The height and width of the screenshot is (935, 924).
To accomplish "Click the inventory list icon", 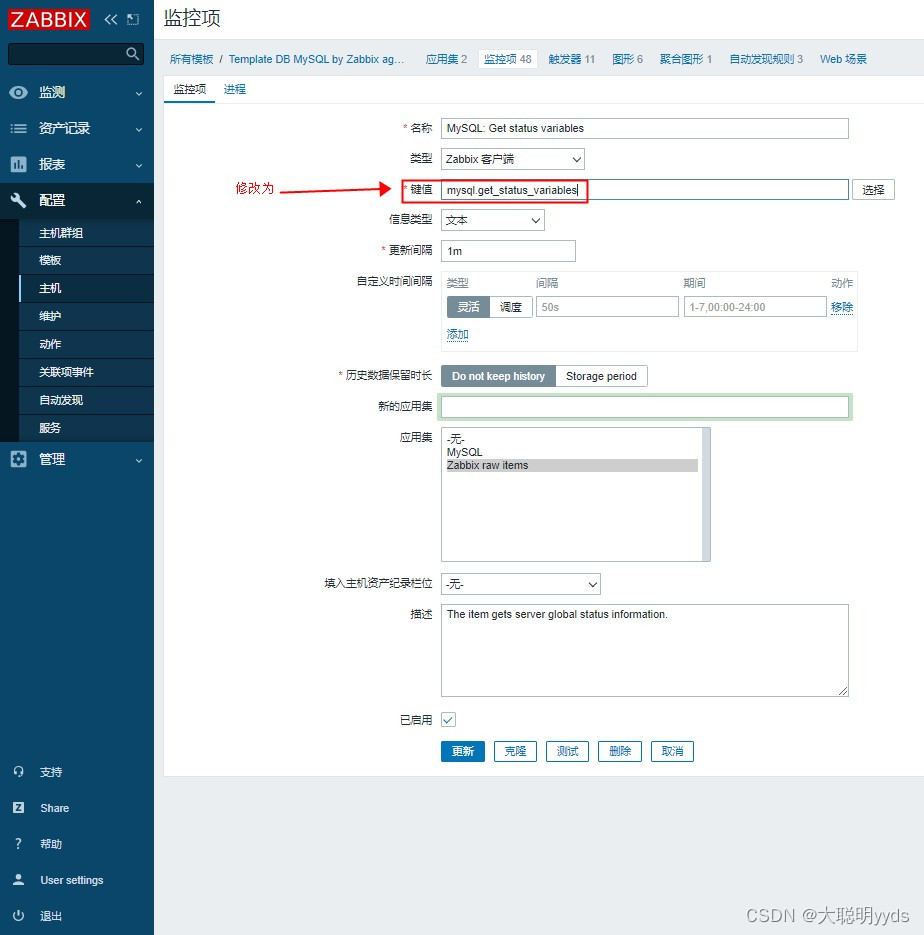I will point(18,128).
